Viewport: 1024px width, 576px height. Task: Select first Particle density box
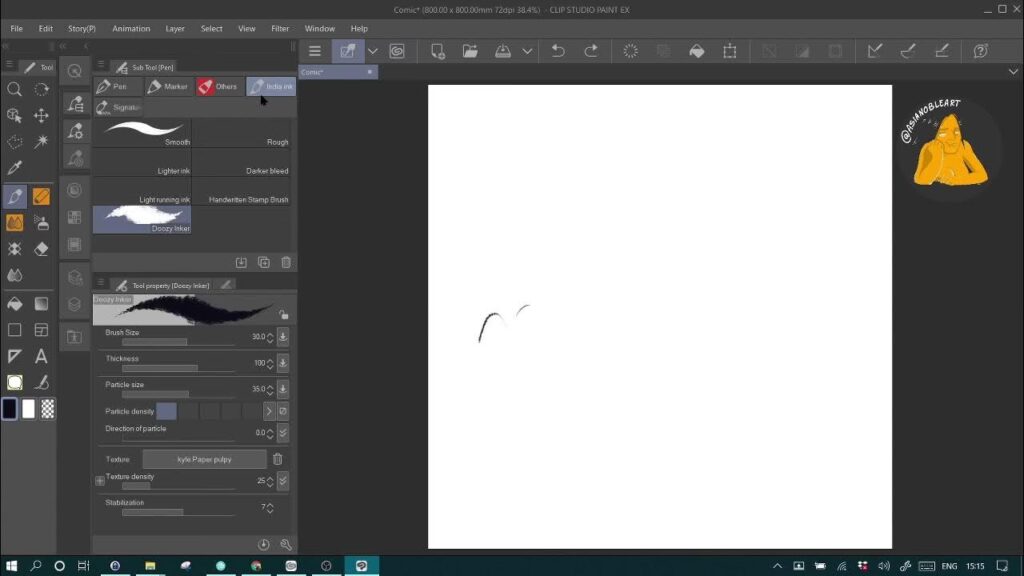[x=166, y=411]
